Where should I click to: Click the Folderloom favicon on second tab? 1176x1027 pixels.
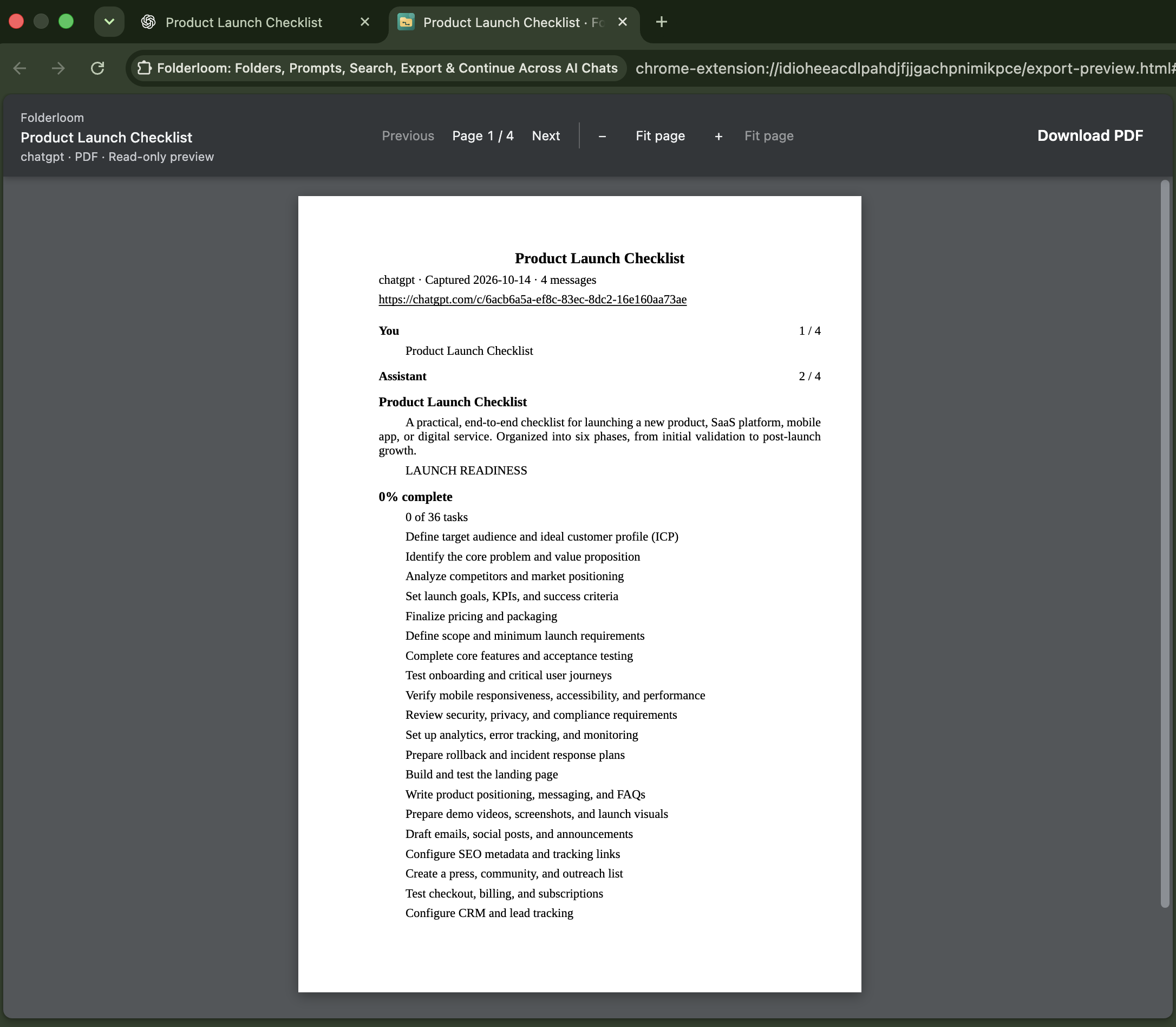click(x=406, y=22)
